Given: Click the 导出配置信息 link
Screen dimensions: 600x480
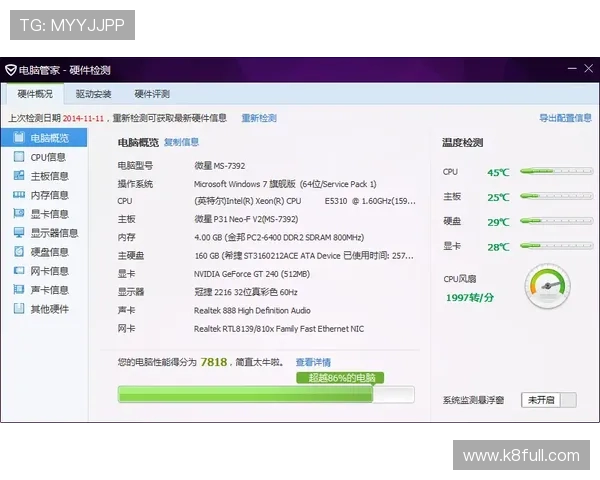Looking at the screenshot, I should (565, 118).
